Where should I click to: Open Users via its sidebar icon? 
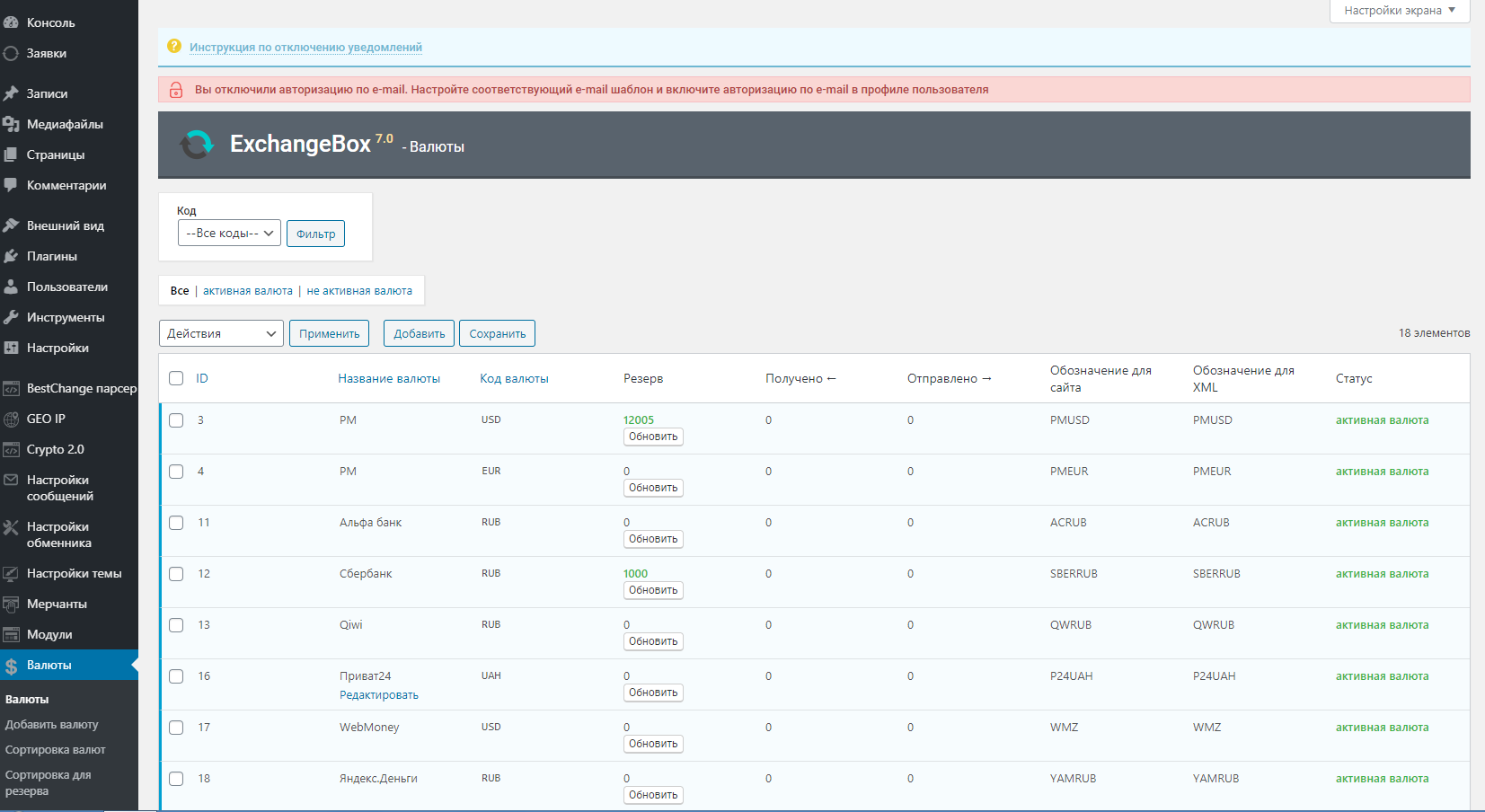point(11,287)
